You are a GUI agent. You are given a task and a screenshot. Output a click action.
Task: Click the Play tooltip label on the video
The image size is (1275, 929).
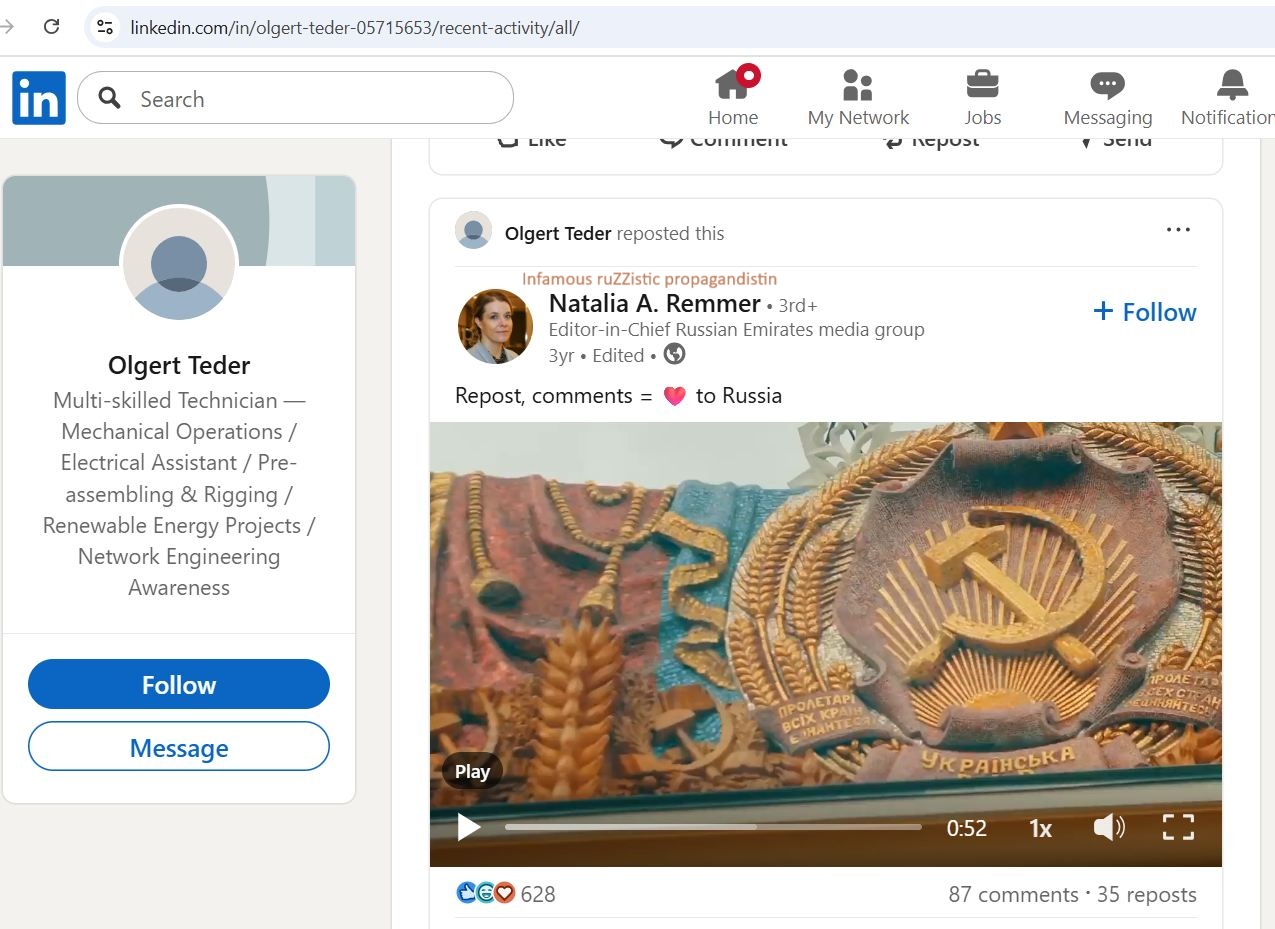pos(472,771)
